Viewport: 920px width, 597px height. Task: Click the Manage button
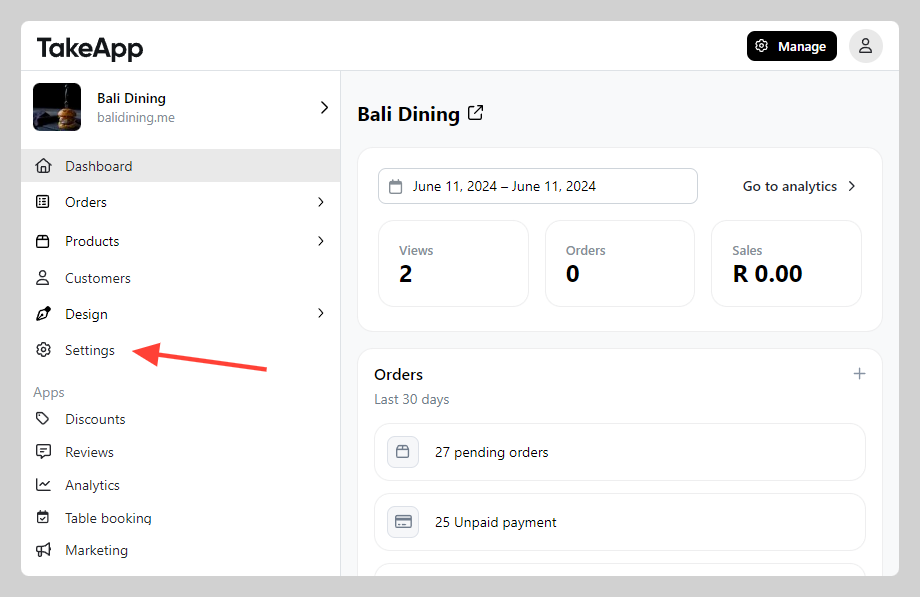[792, 46]
